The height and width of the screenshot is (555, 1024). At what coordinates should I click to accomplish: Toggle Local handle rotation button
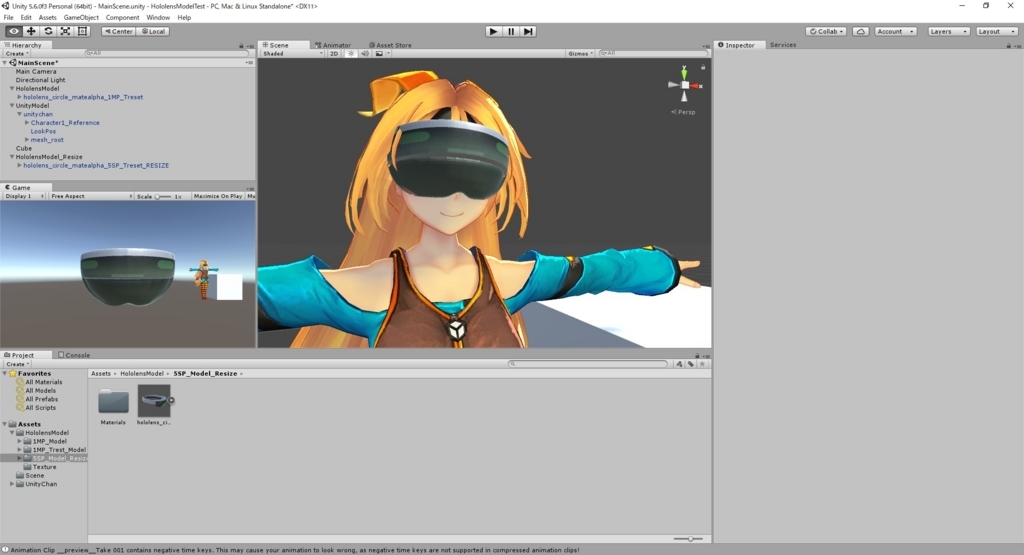point(153,31)
